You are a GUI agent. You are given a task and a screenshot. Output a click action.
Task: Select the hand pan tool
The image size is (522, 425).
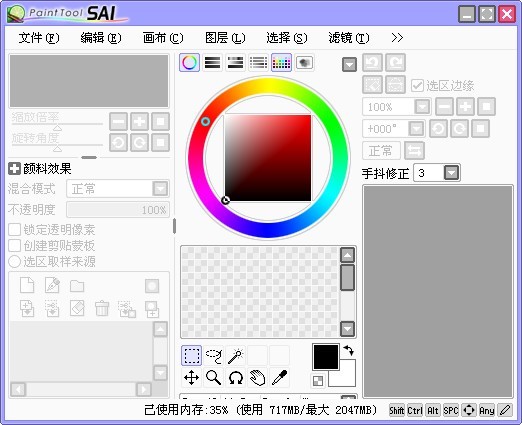coord(257,378)
